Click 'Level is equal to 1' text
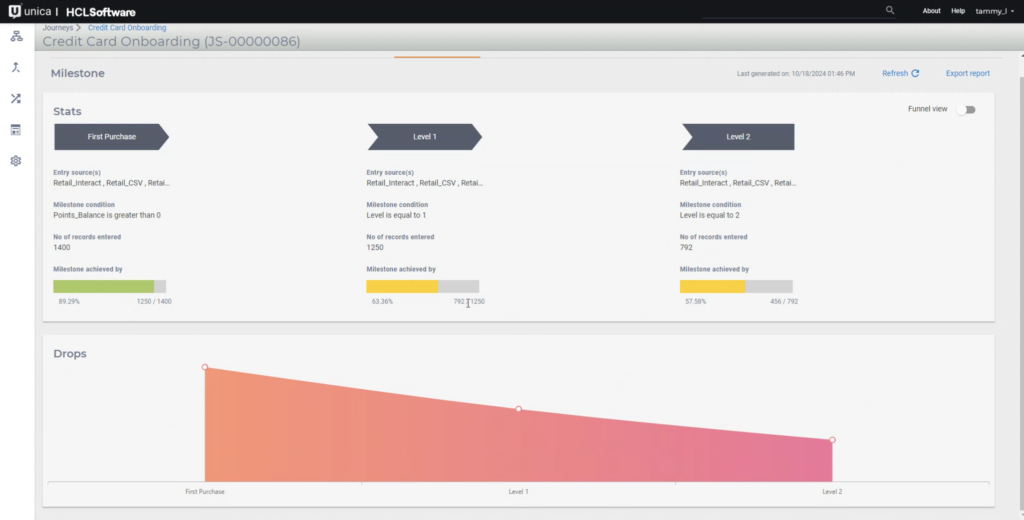 396,215
